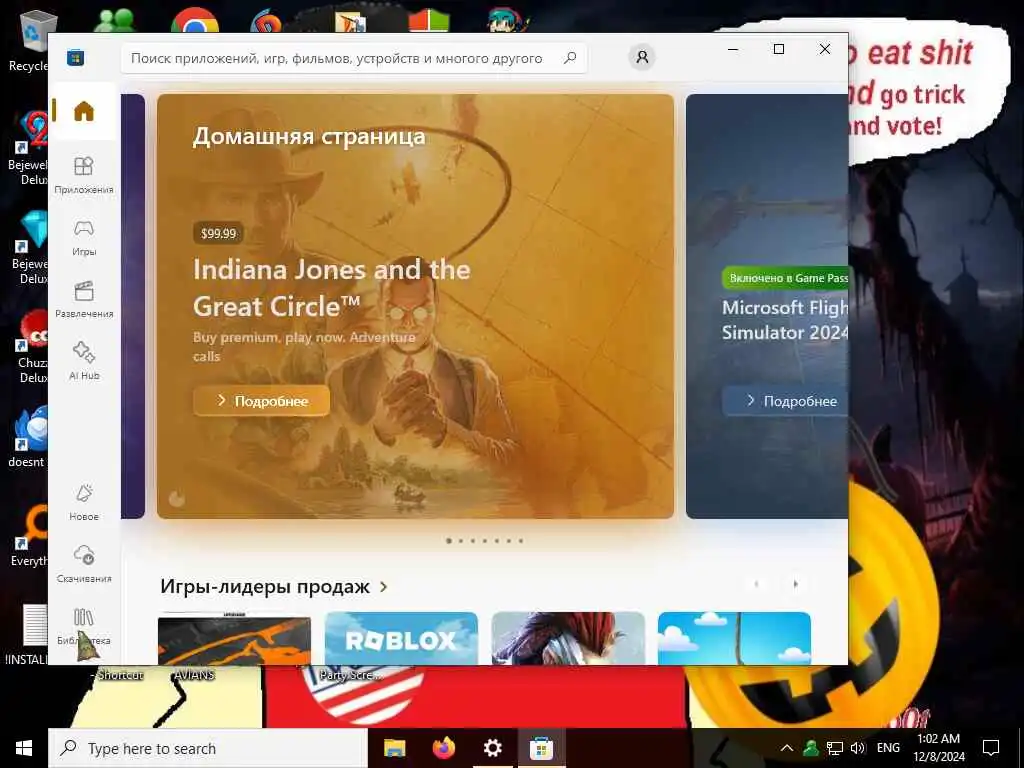Open the Roblox game thumbnail
The width and height of the screenshot is (1024, 768).
click(401, 638)
